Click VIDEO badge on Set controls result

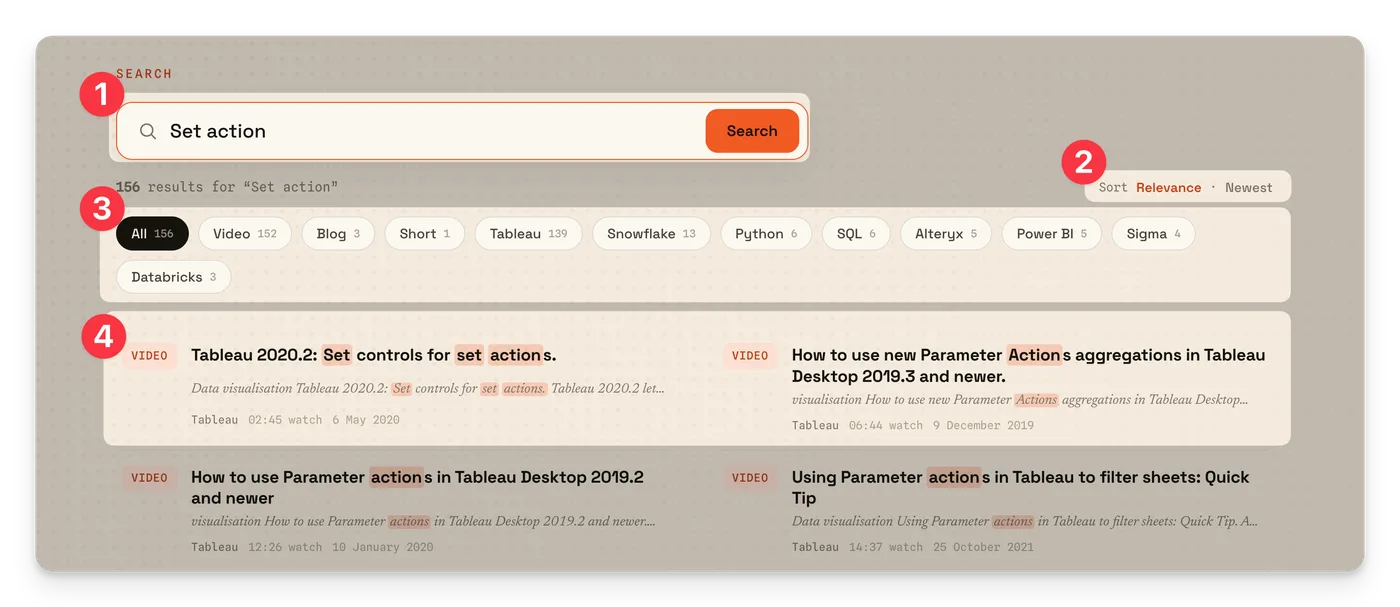click(150, 356)
